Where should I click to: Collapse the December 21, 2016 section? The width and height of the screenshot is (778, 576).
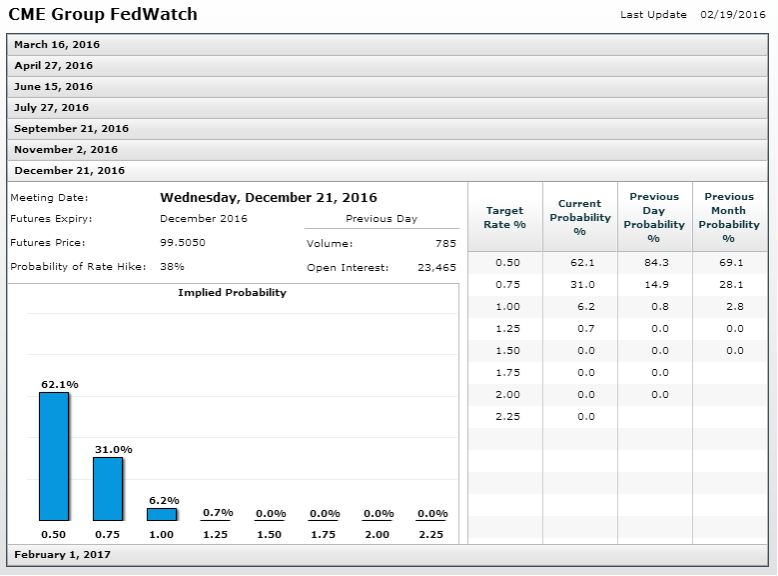click(69, 171)
